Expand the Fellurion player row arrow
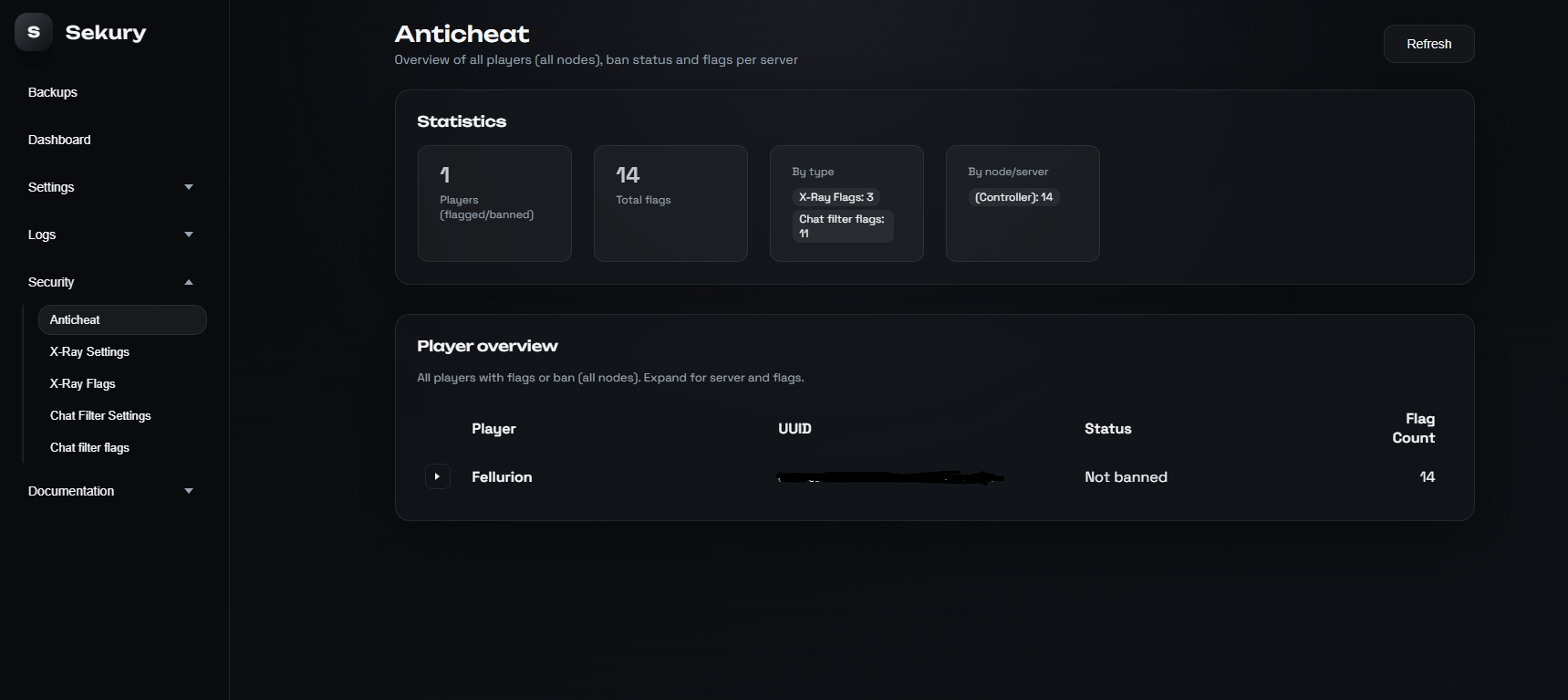The image size is (1568, 700). (438, 476)
